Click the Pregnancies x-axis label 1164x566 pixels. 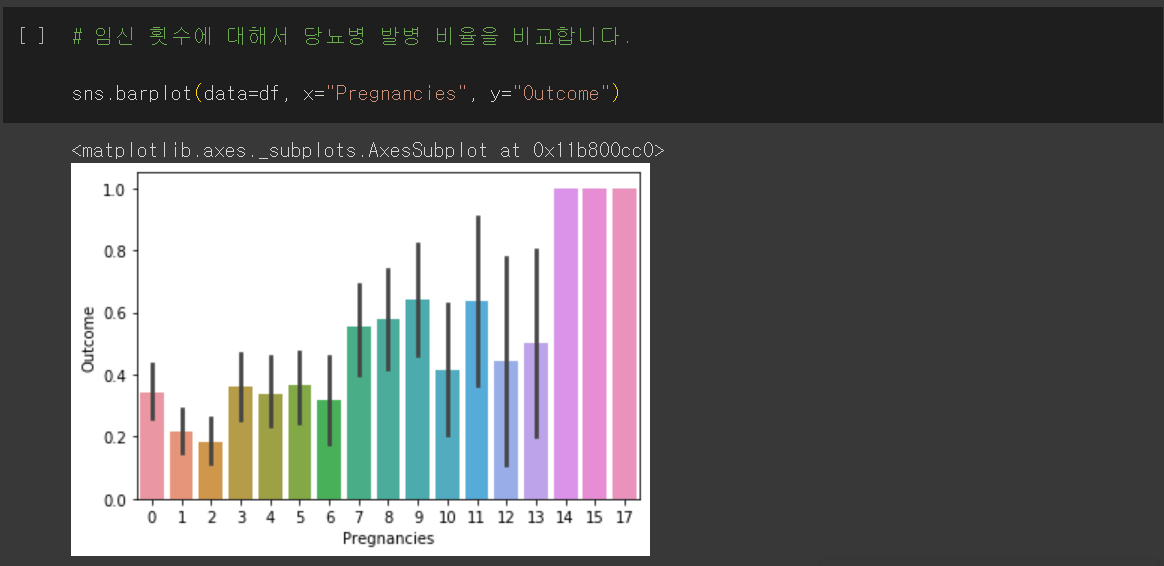click(x=388, y=539)
